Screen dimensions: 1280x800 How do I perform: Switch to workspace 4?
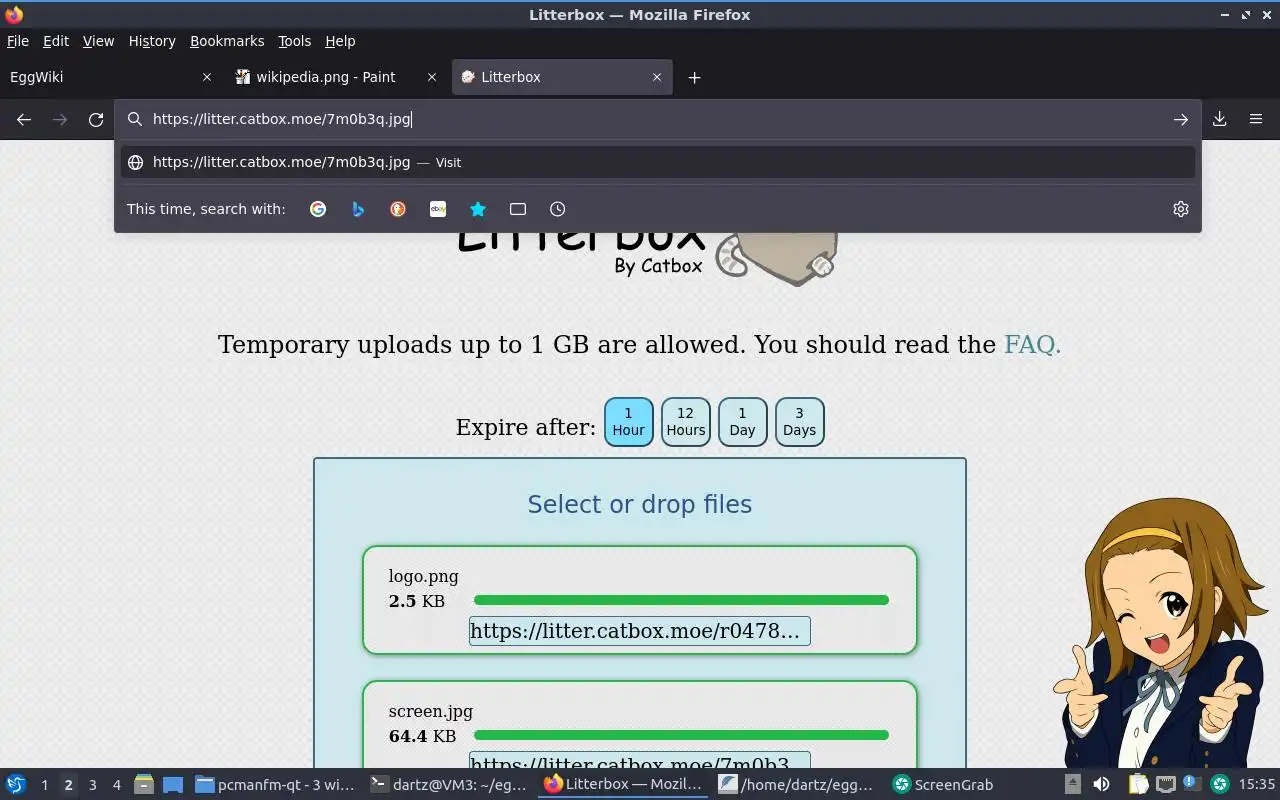[x=116, y=785]
